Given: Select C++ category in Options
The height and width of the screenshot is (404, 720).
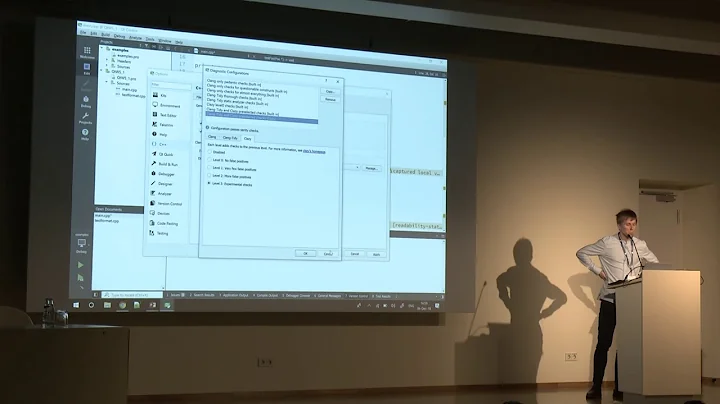Looking at the screenshot, I should coord(159,144).
